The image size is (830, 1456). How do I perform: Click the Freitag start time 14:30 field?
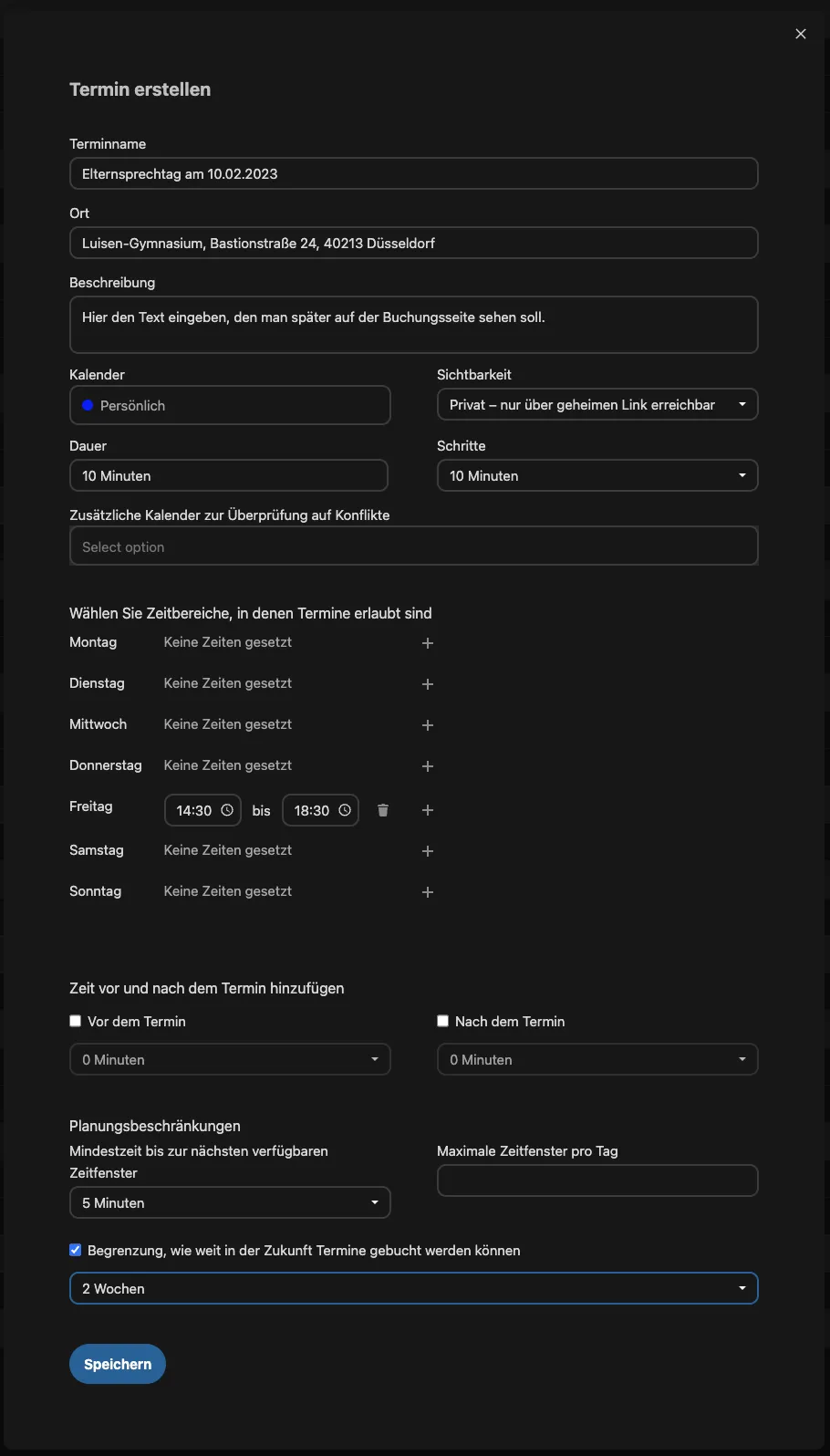tap(202, 810)
